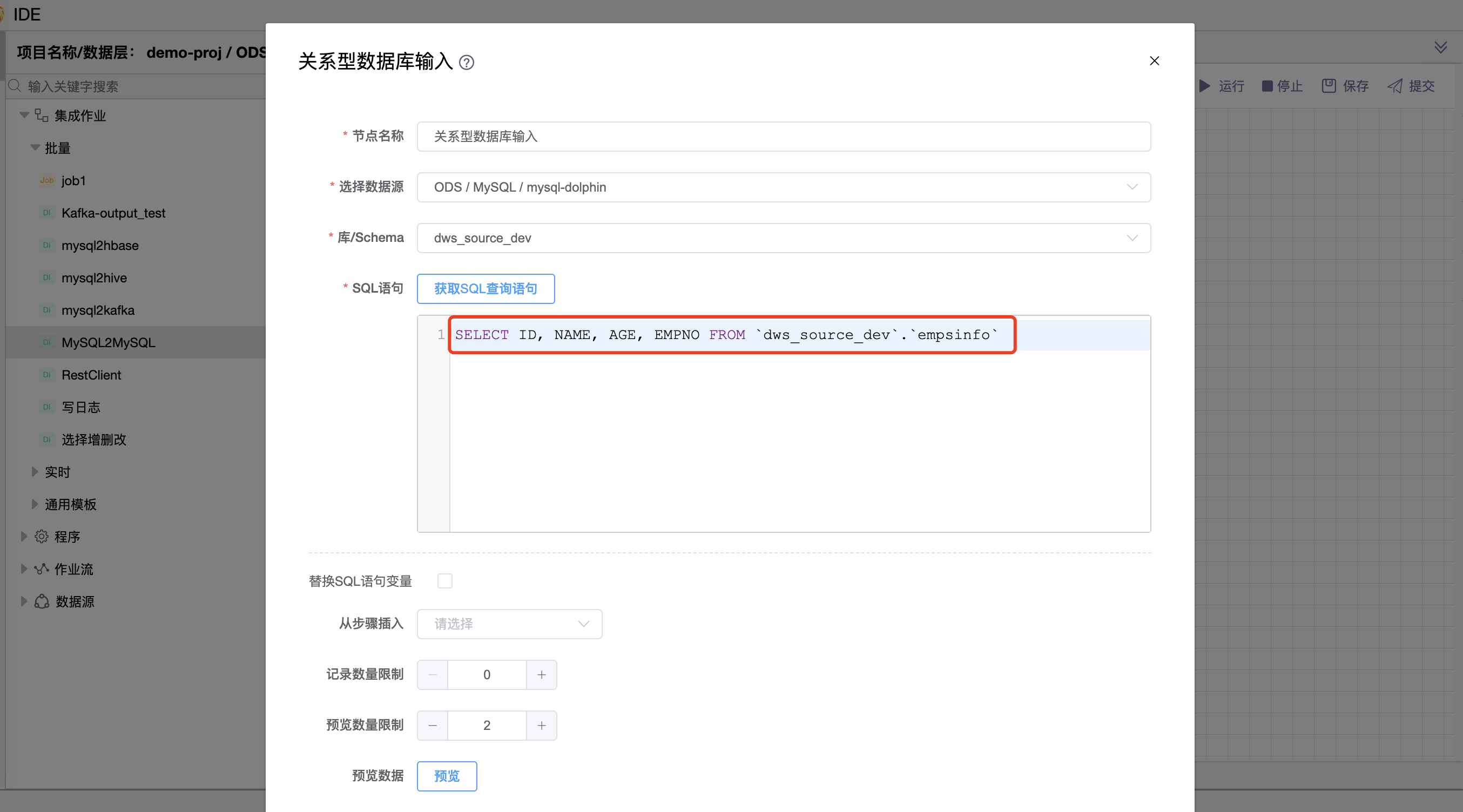The height and width of the screenshot is (812, 1463).
Task: Click the 作业流 icon in the sidebar
Action: pos(41,569)
